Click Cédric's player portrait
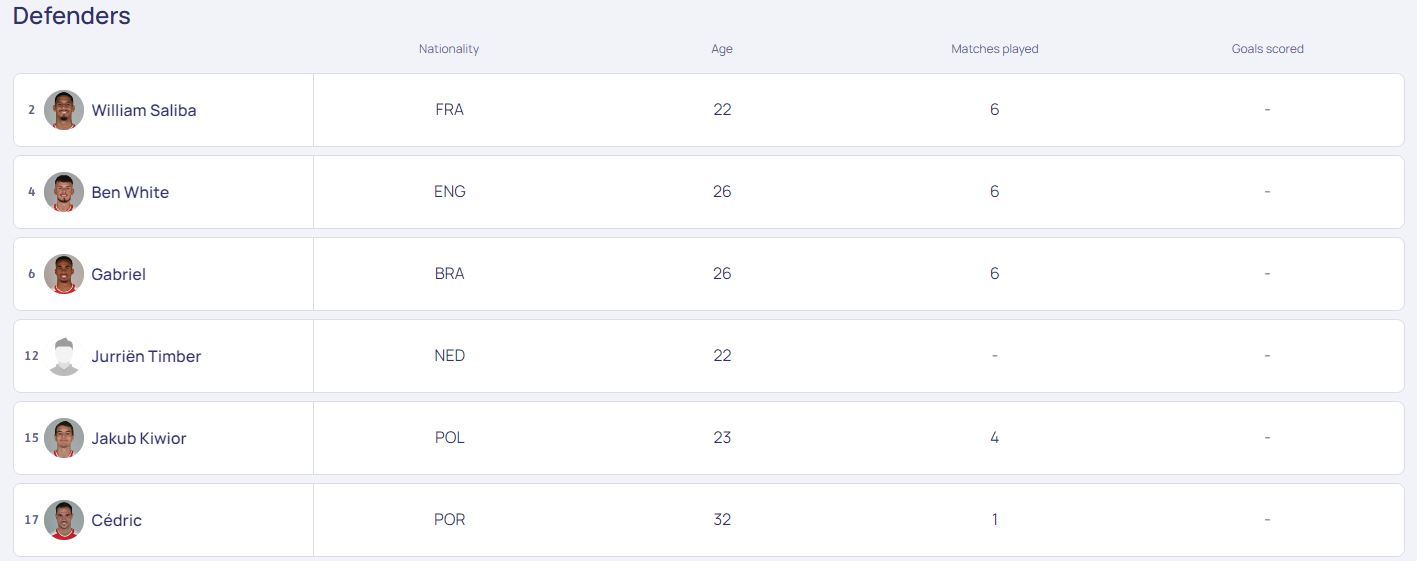Image resolution: width=1417 pixels, height=561 pixels. point(64,520)
